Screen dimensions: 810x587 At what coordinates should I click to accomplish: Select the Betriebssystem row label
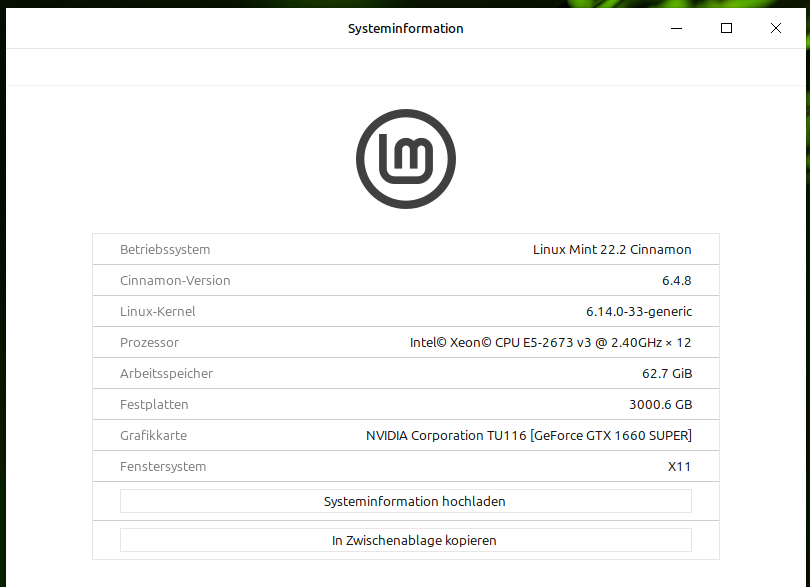(165, 249)
